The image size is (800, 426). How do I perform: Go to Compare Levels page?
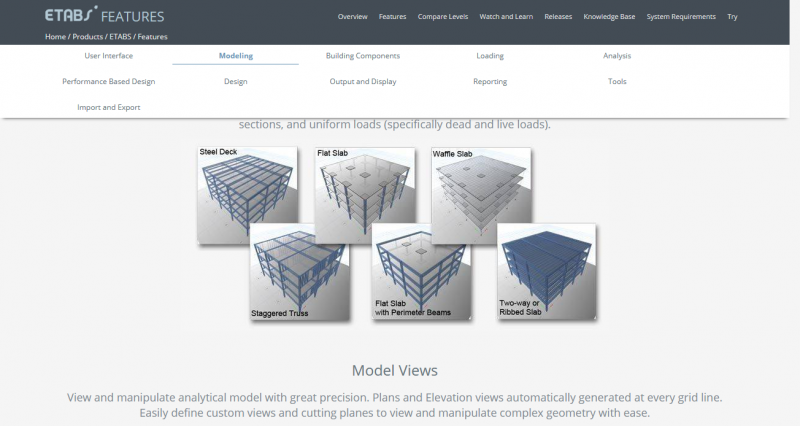click(x=443, y=17)
